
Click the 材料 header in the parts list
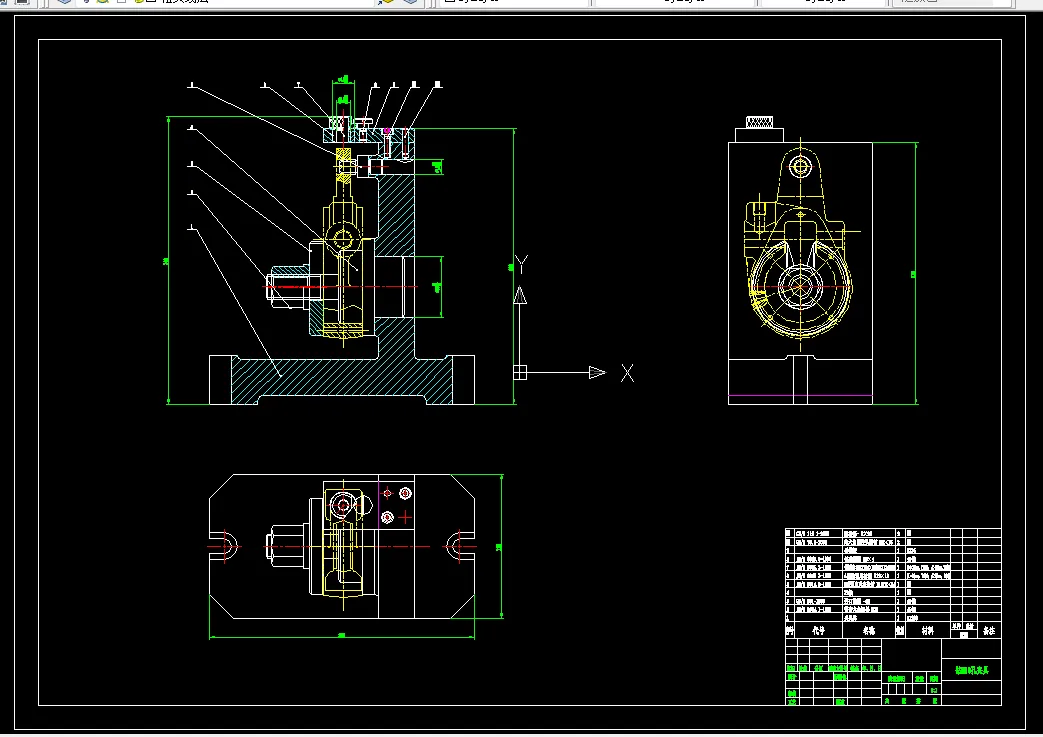click(927, 630)
